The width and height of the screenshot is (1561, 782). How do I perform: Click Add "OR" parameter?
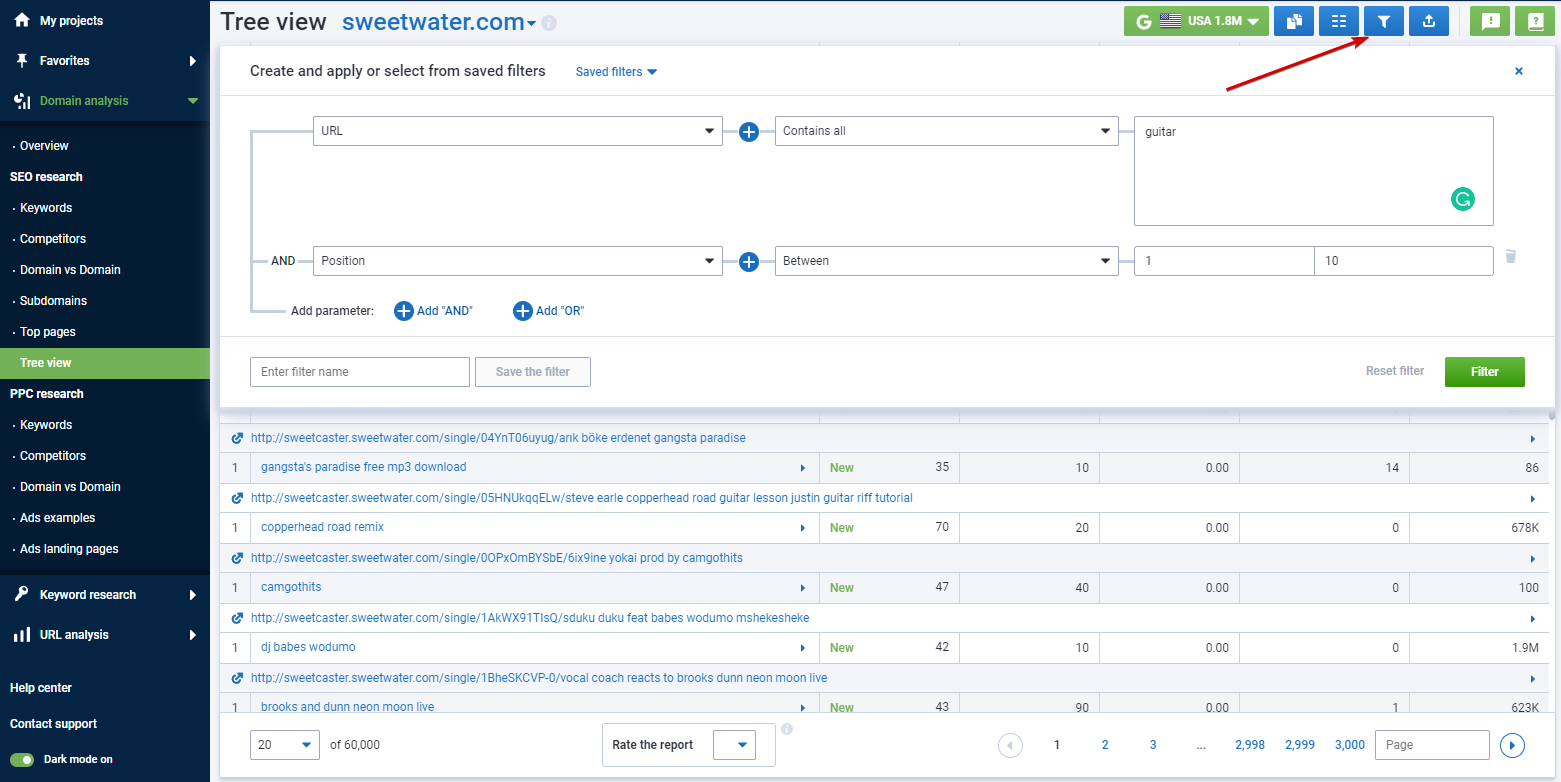[548, 311]
